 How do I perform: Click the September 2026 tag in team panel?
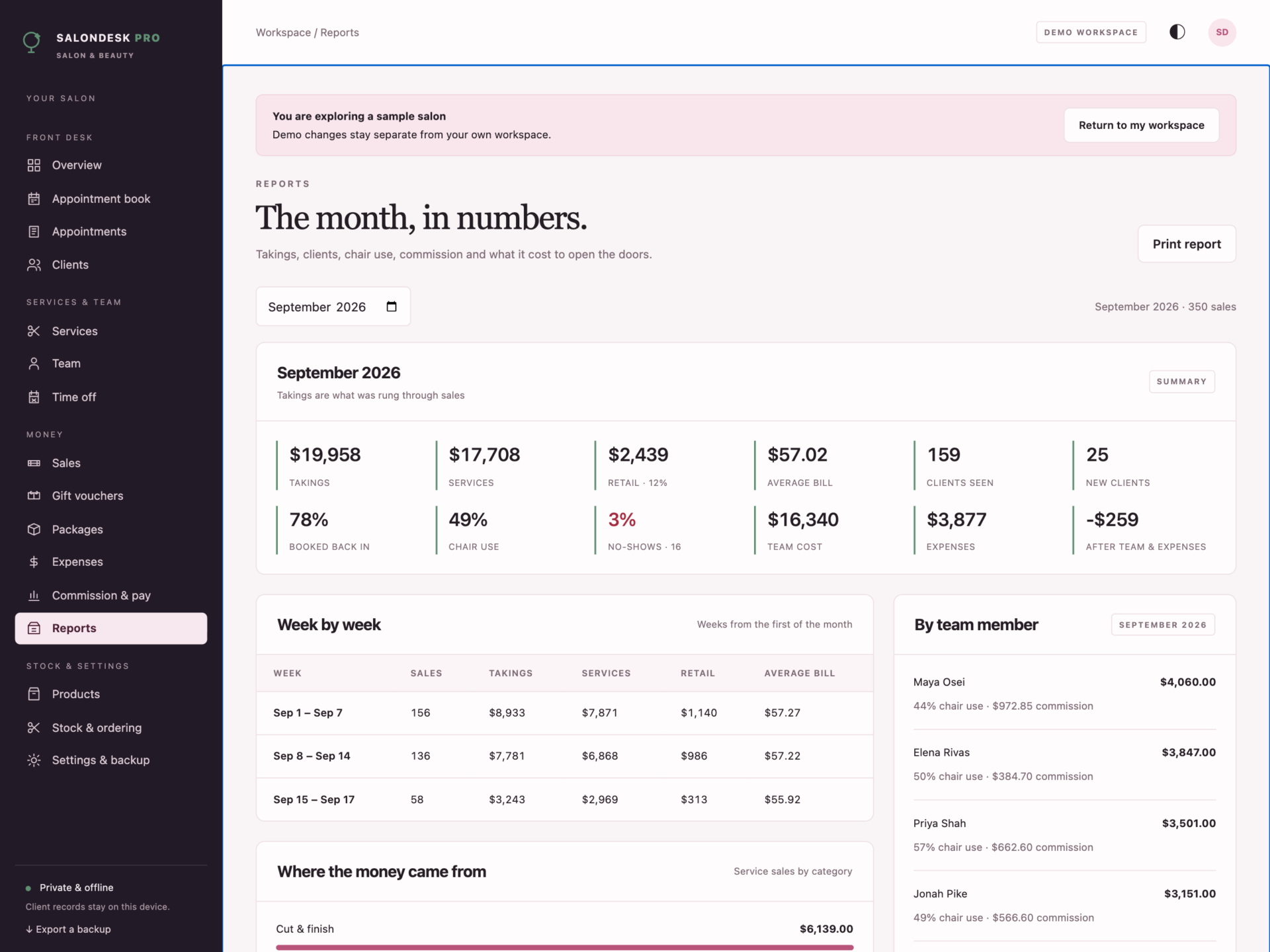pyautogui.click(x=1163, y=625)
